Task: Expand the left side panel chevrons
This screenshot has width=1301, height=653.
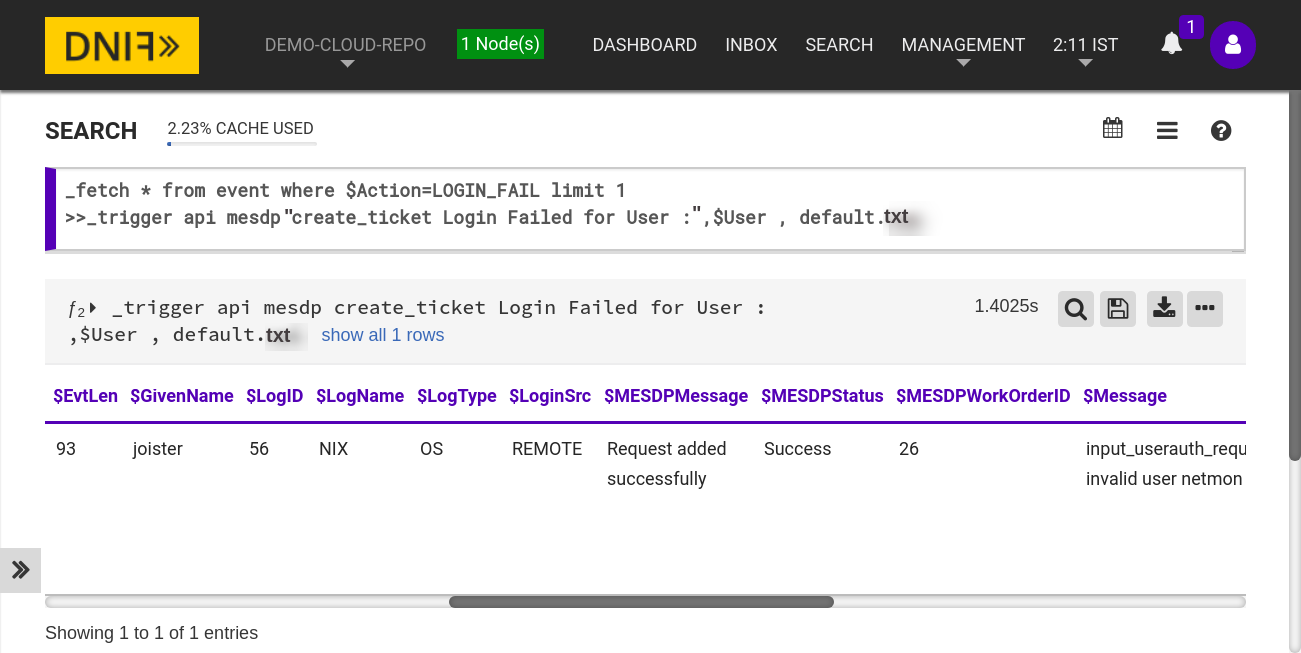Action: tap(20, 570)
